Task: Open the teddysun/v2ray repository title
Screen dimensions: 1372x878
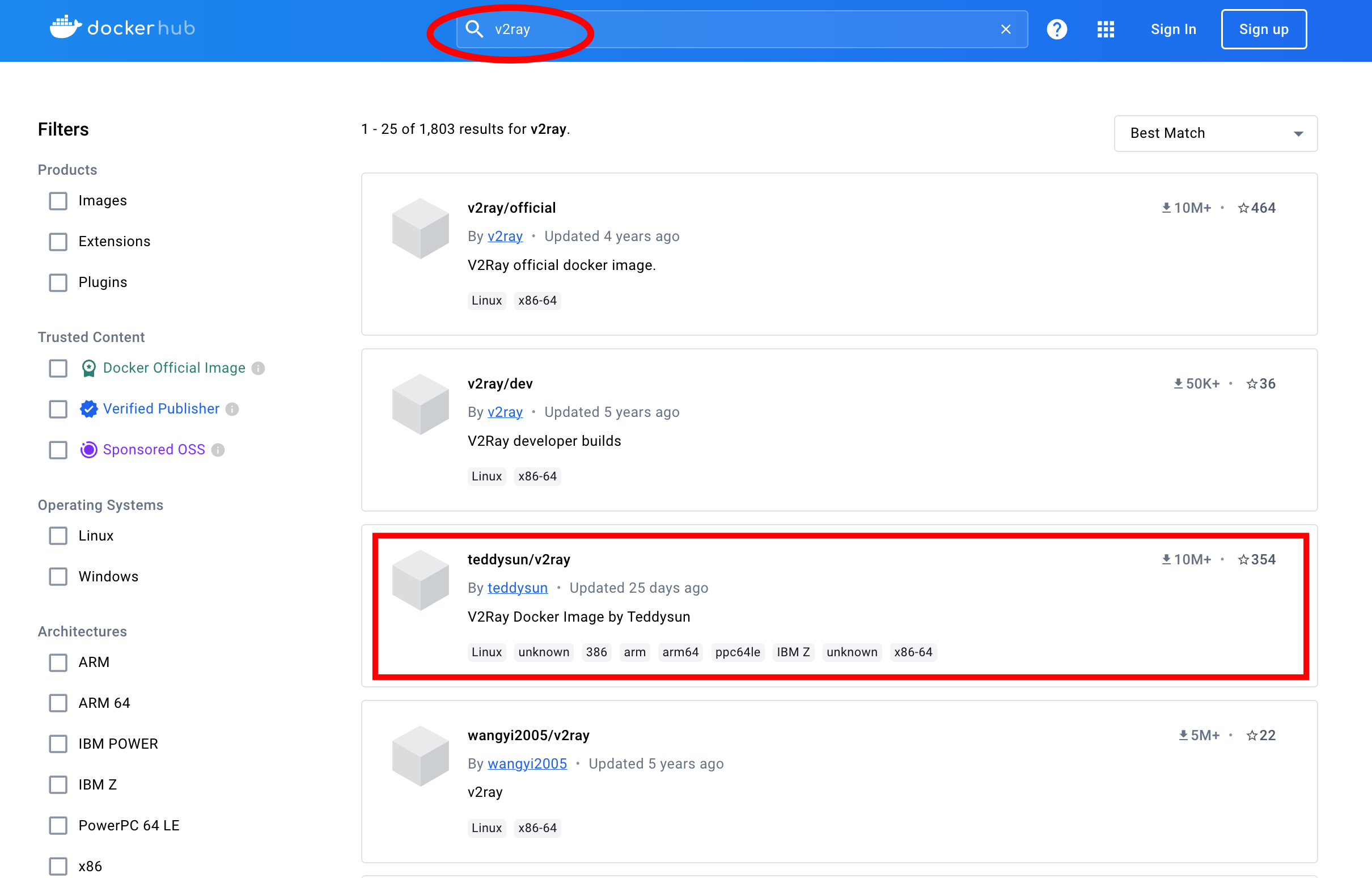Action: click(x=519, y=560)
